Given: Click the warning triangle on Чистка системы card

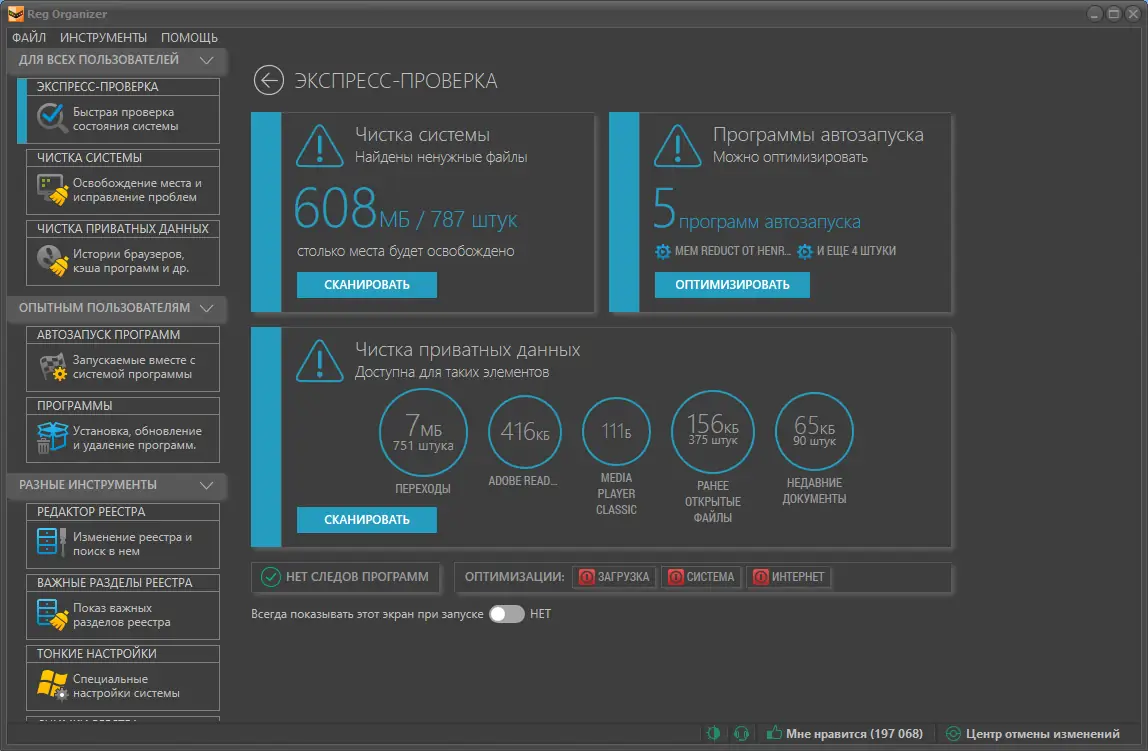Looking at the screenshot, I should click(319, 146).
